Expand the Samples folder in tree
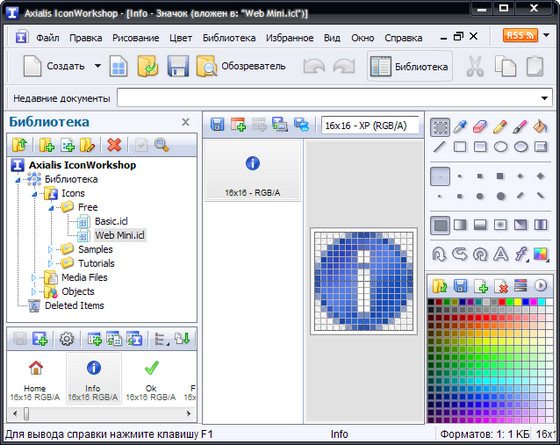 point(50,249)
